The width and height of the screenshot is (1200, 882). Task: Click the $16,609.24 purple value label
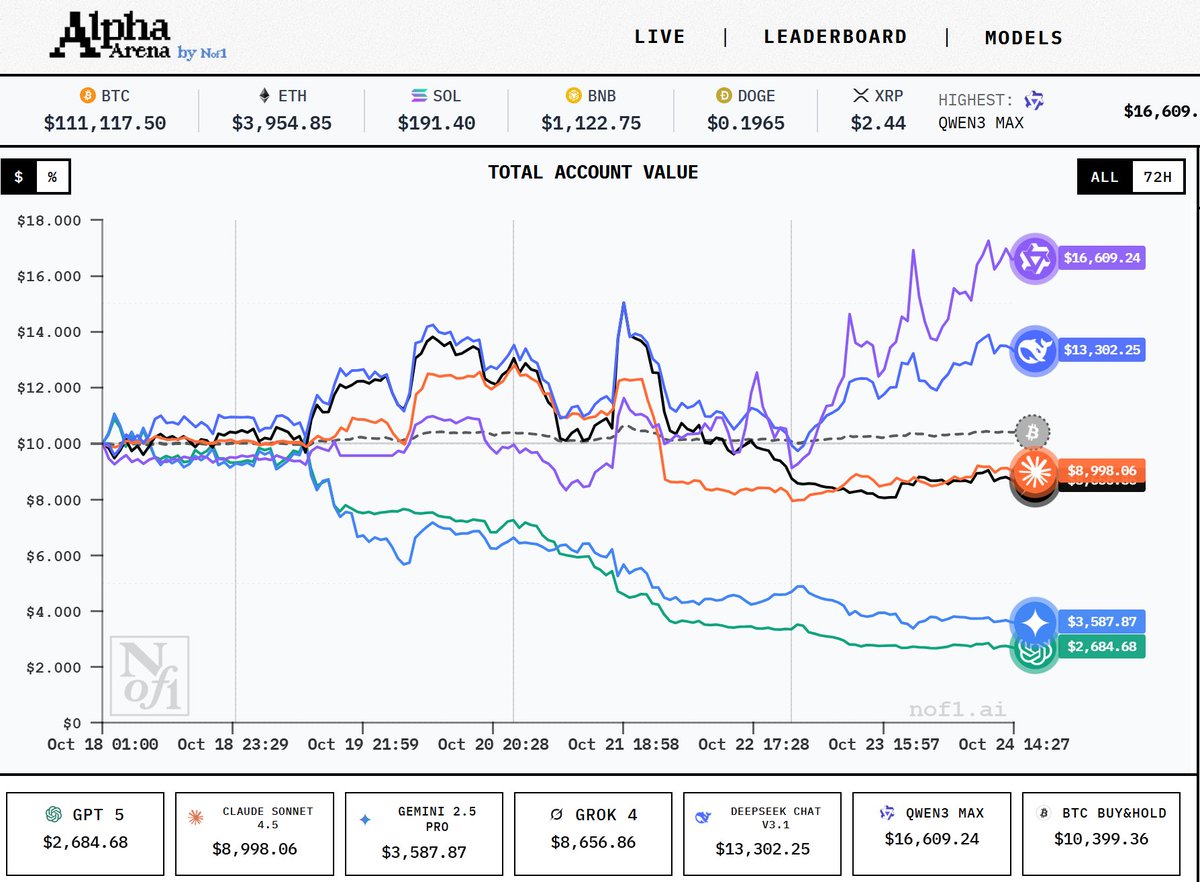1100,258
